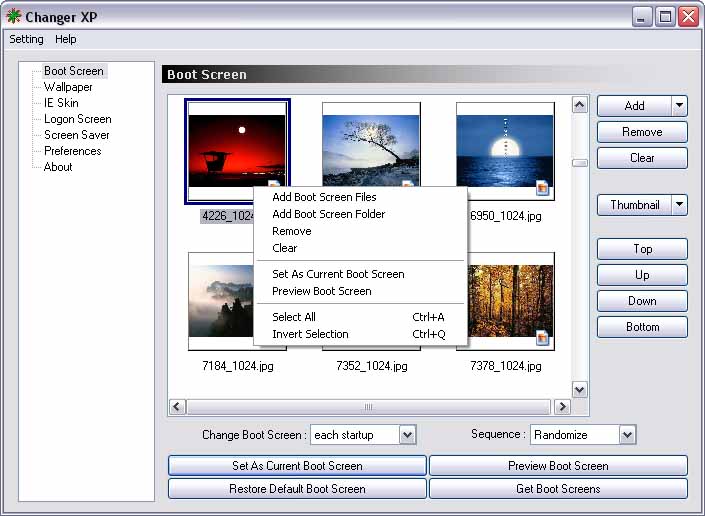Open the Setting menu

tap(26, 39)
